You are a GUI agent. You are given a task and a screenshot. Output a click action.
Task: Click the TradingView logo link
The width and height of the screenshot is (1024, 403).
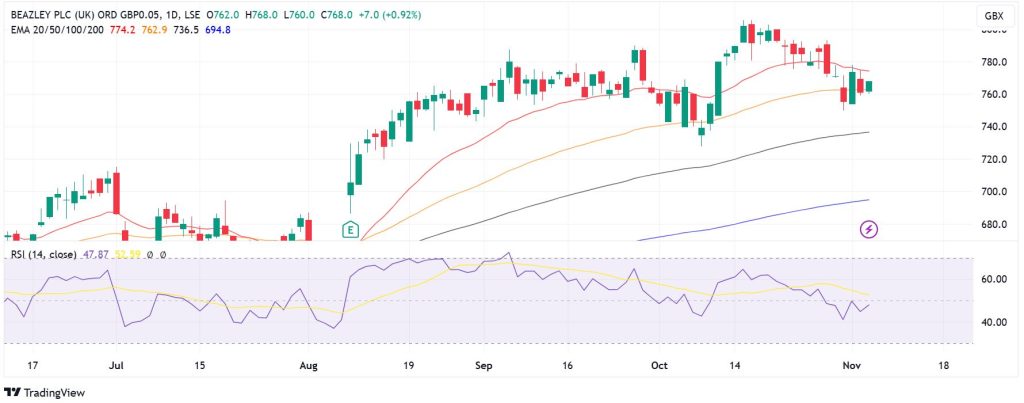click(x=44, y=393)
